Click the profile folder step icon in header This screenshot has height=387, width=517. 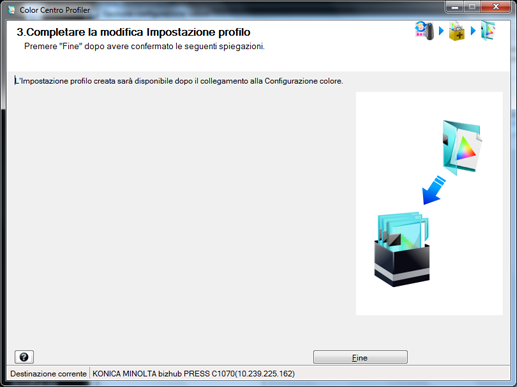point(488,31)
